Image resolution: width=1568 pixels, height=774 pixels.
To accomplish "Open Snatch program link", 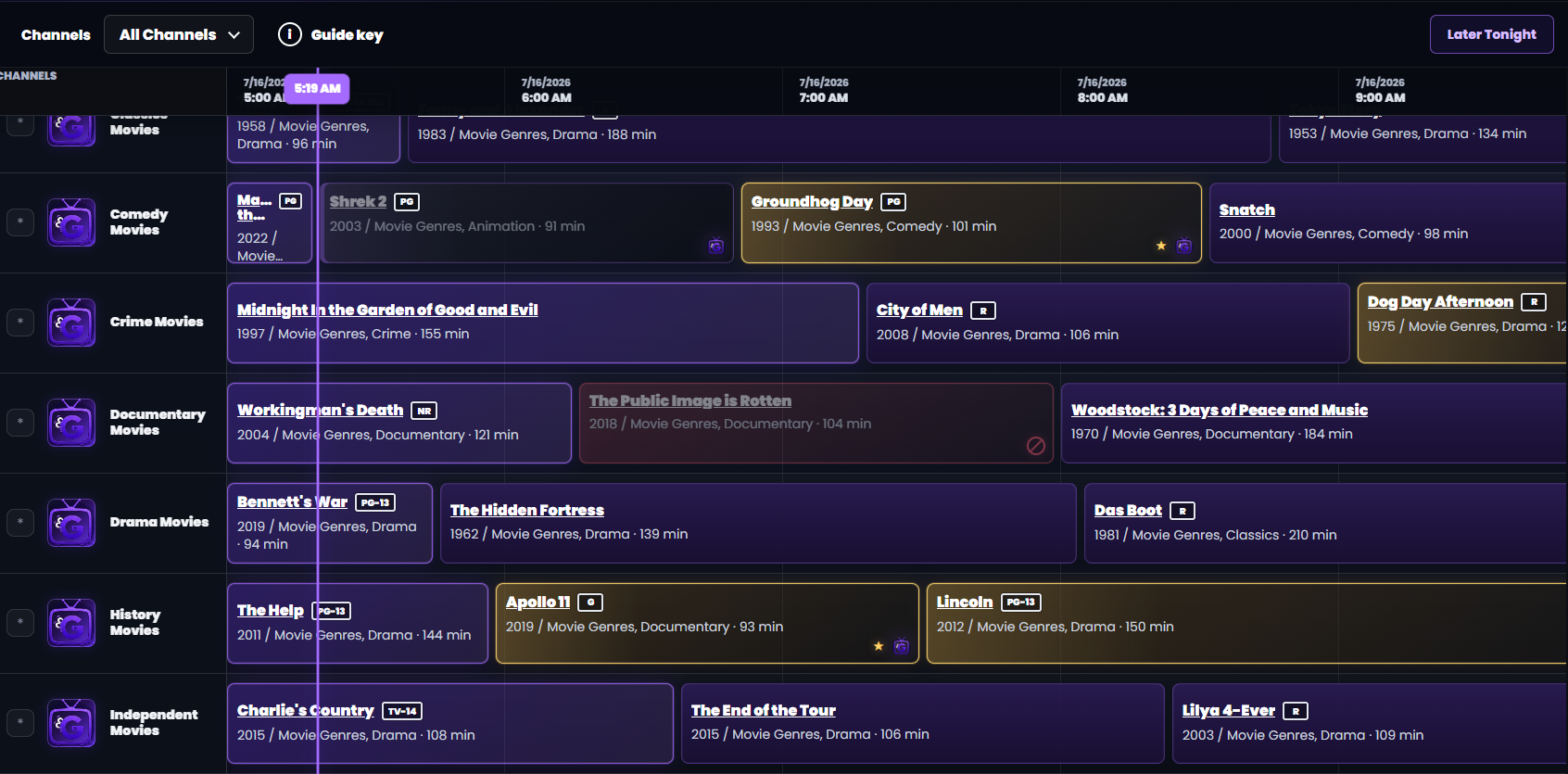I will [1246, 209].
